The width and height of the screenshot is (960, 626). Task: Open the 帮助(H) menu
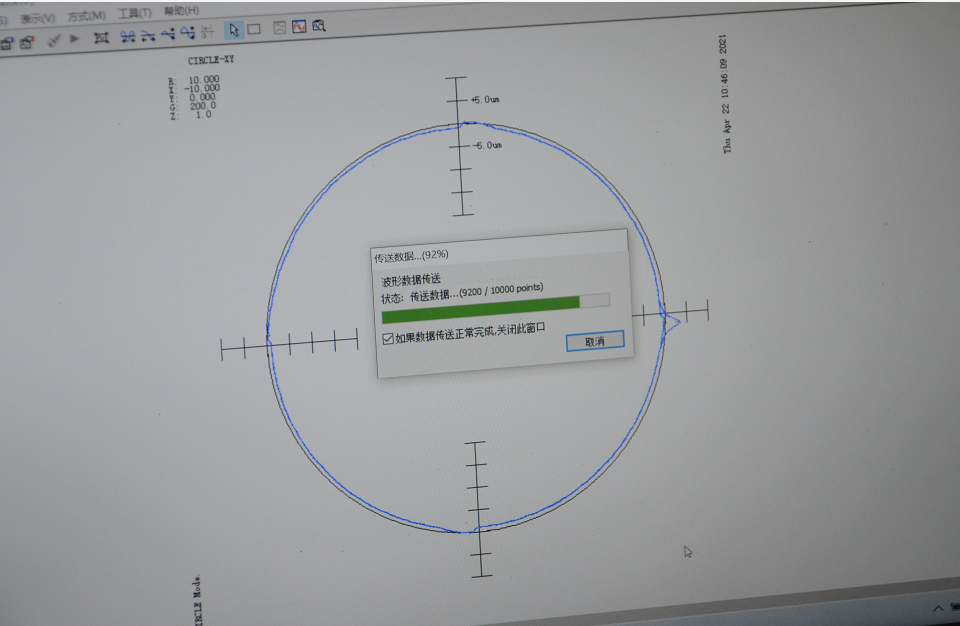[x=180, y=11]
